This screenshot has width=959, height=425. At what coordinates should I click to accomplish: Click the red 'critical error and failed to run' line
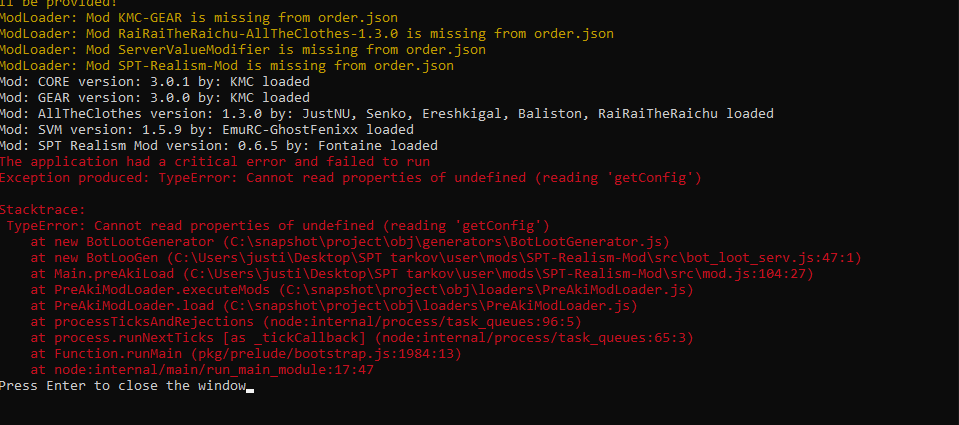click(x=215, y=161)
